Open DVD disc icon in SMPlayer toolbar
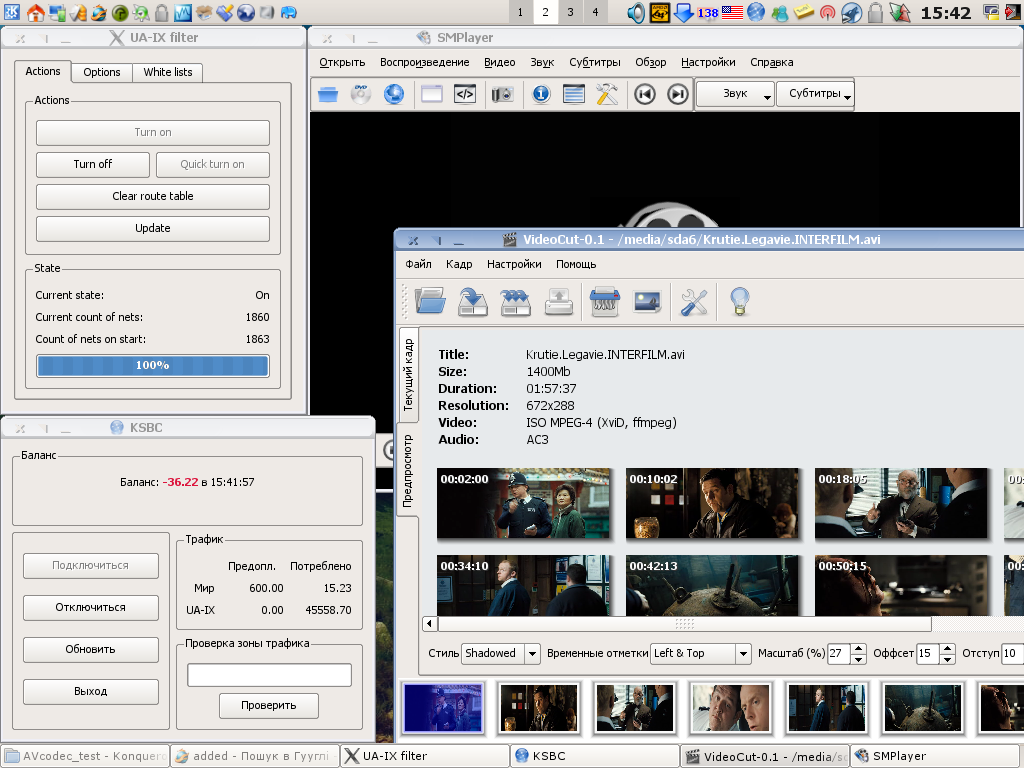 tap(361, 94)
